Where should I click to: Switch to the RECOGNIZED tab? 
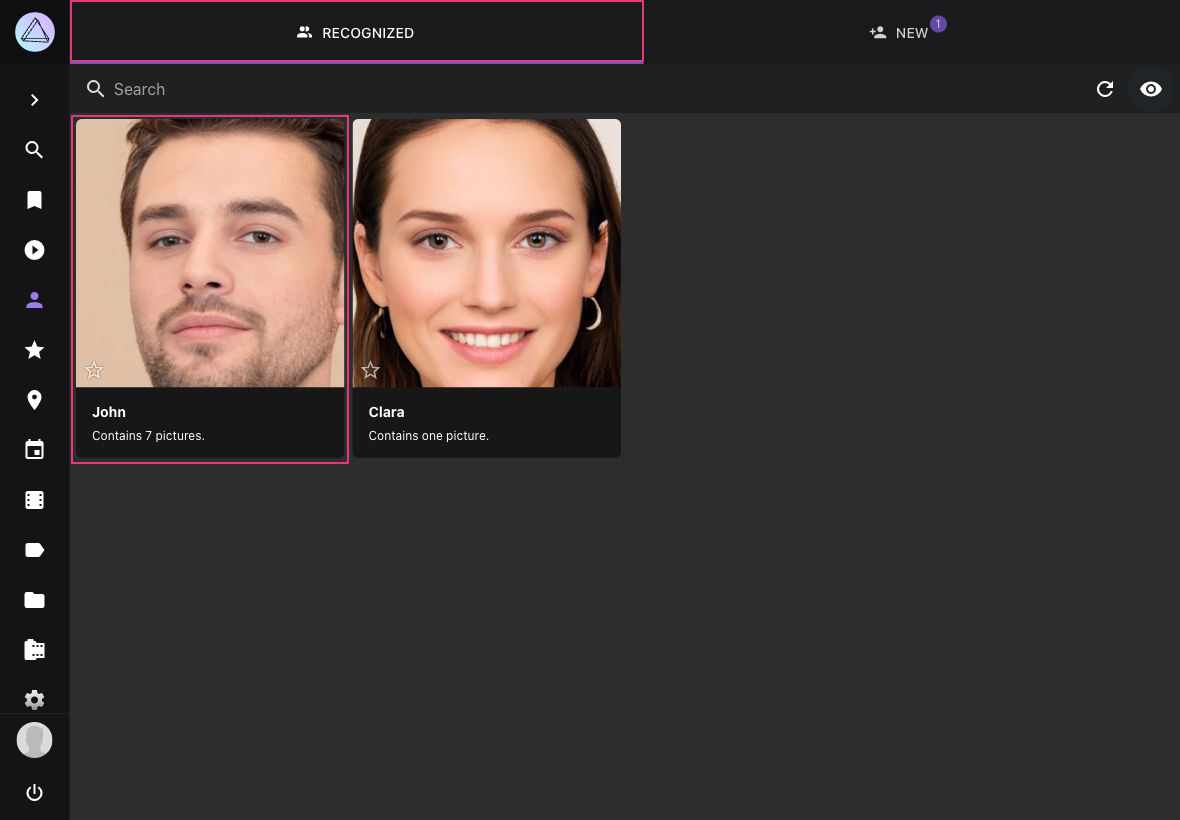[356, 32]
